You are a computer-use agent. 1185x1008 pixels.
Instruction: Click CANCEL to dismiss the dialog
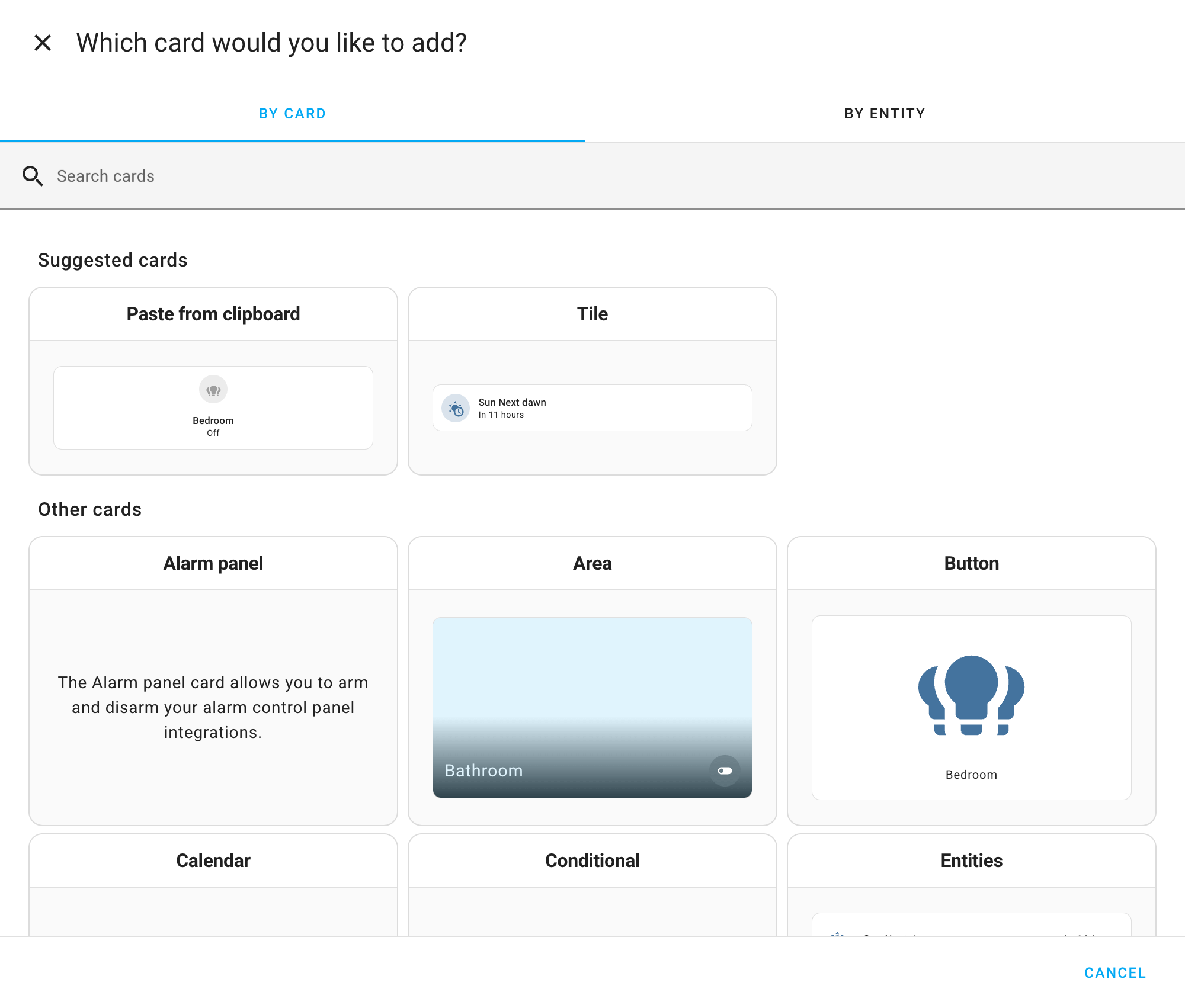[1115, 973]
